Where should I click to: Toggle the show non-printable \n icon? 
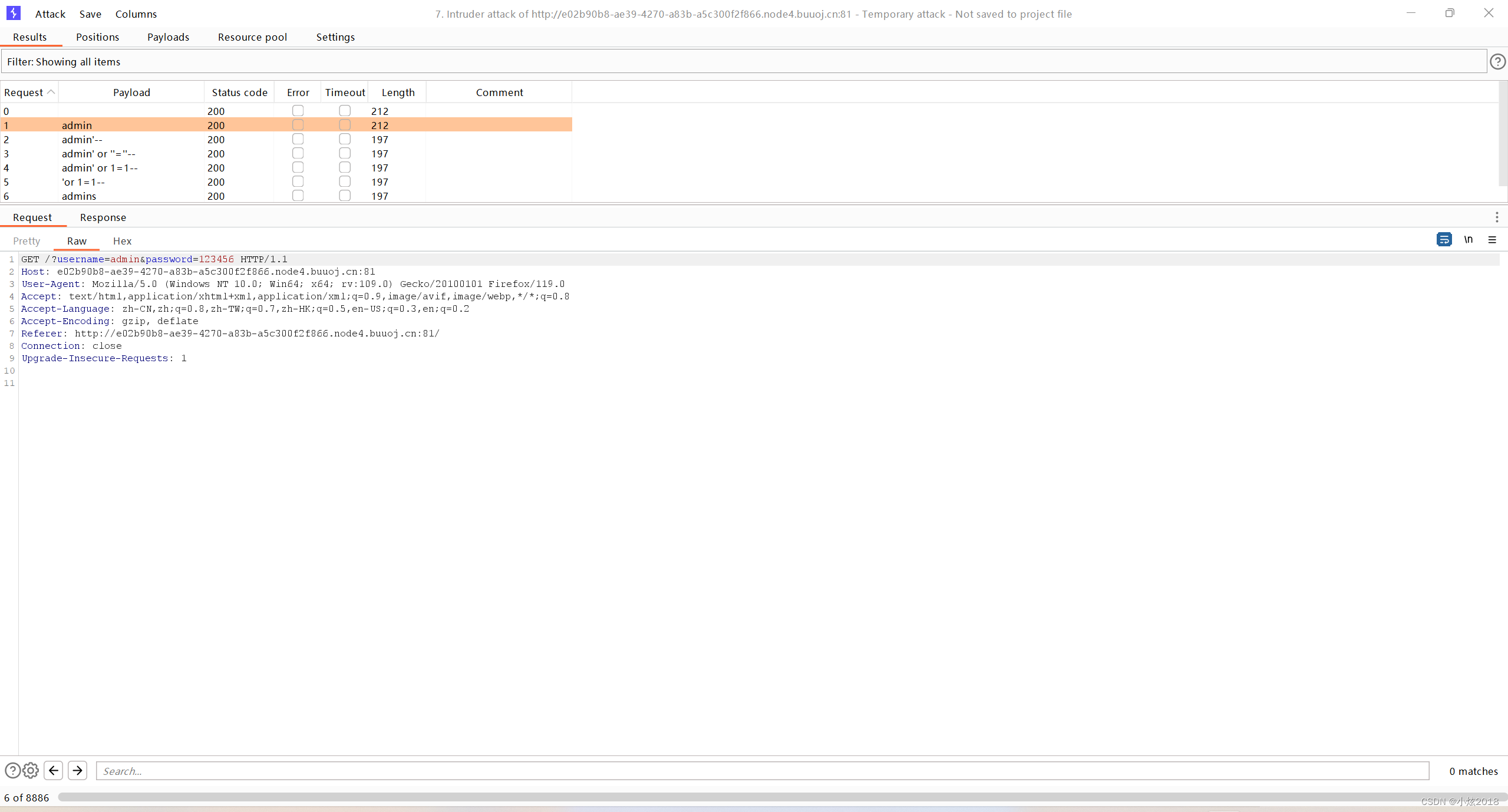[x=1468, y=239]
